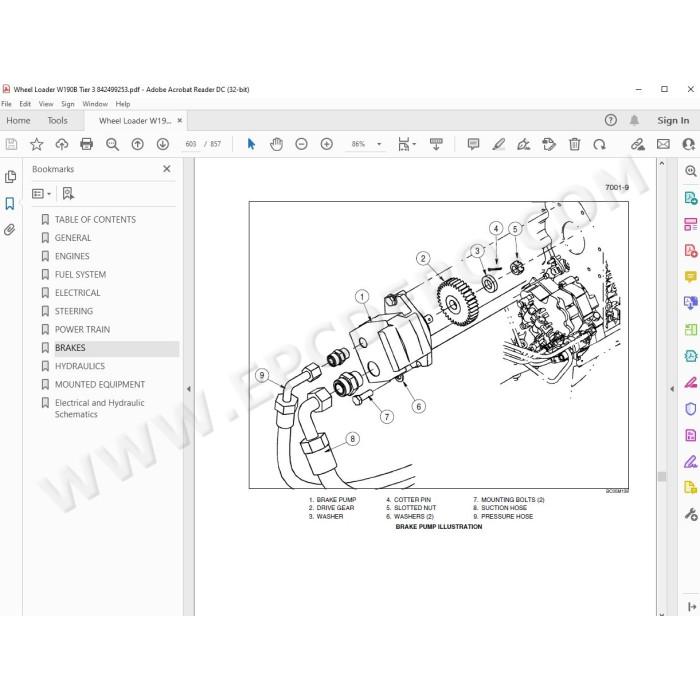700x700 pixels.
Task: Go to next page arrow icon
Action: point(162,144)
